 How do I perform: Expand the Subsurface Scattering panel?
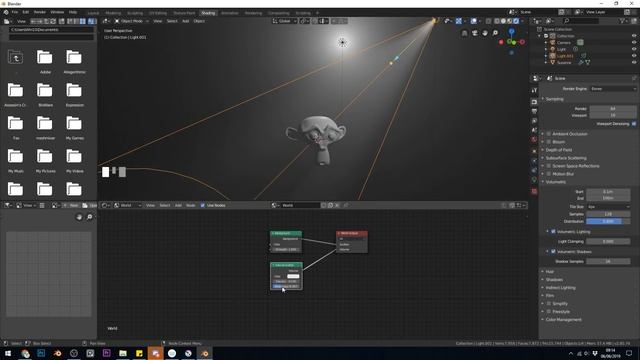[566, 158]
